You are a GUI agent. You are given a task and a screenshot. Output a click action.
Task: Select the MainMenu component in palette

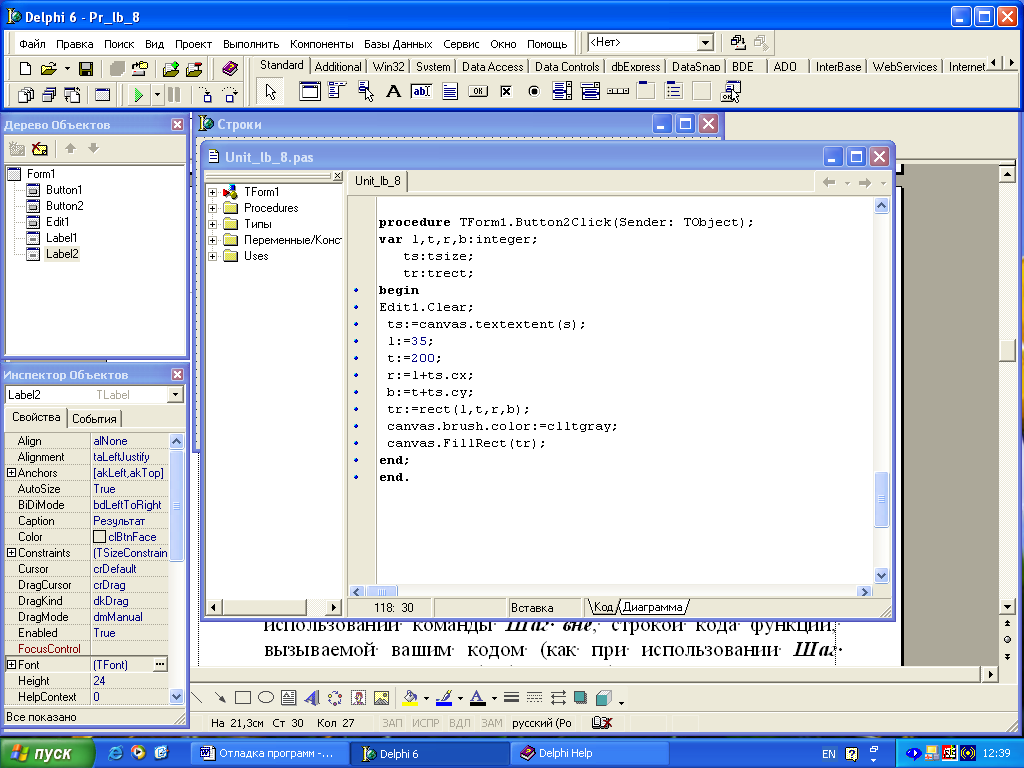pyautogui.click(x=337, y=91)
